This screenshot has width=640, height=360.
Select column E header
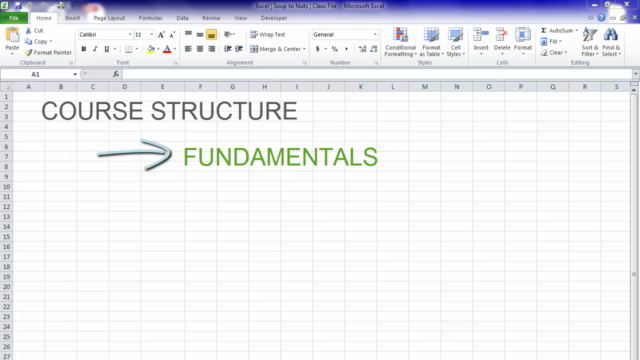tap(162, 87)
